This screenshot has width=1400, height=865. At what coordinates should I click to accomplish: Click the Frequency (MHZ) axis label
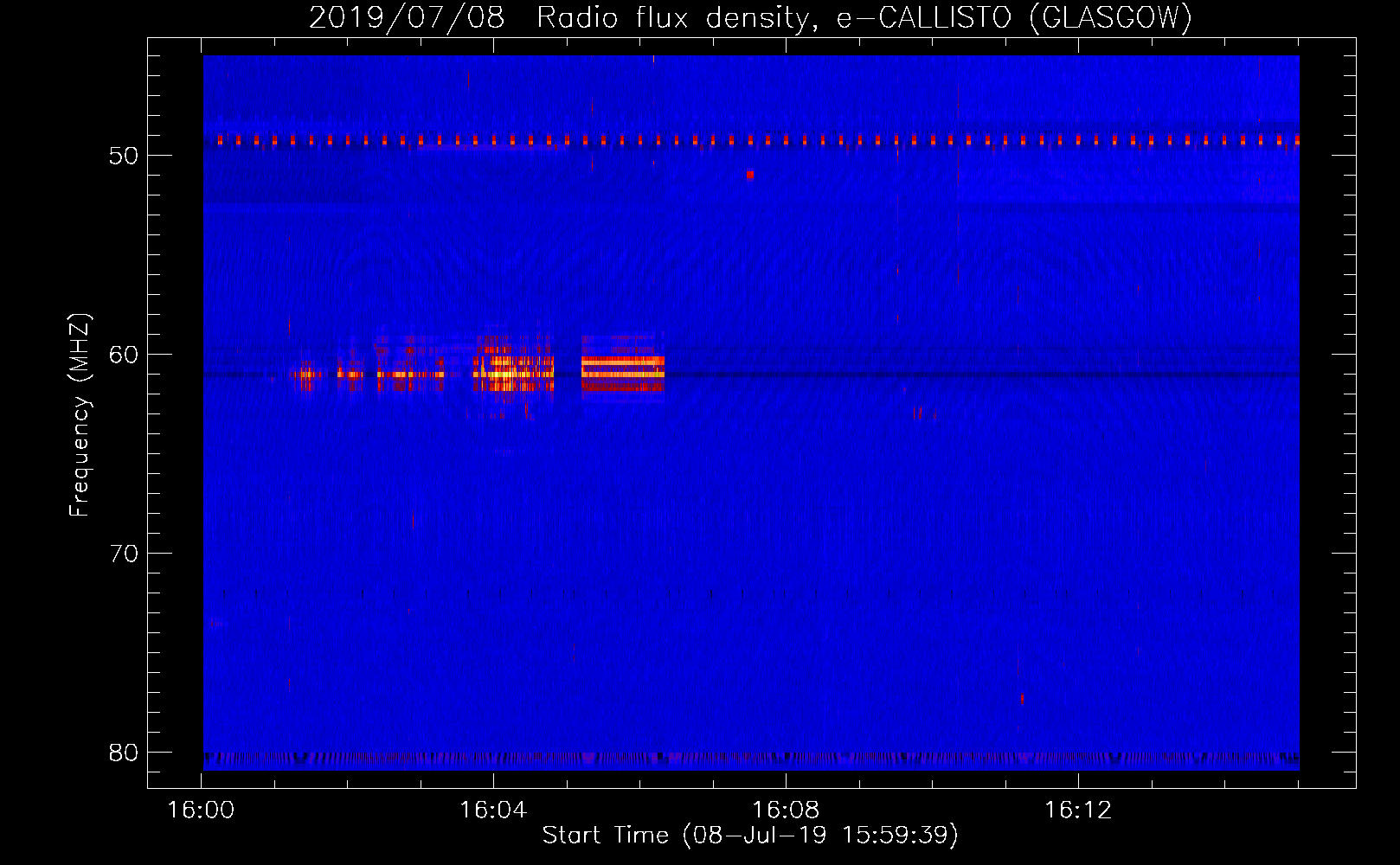(80, 415)
